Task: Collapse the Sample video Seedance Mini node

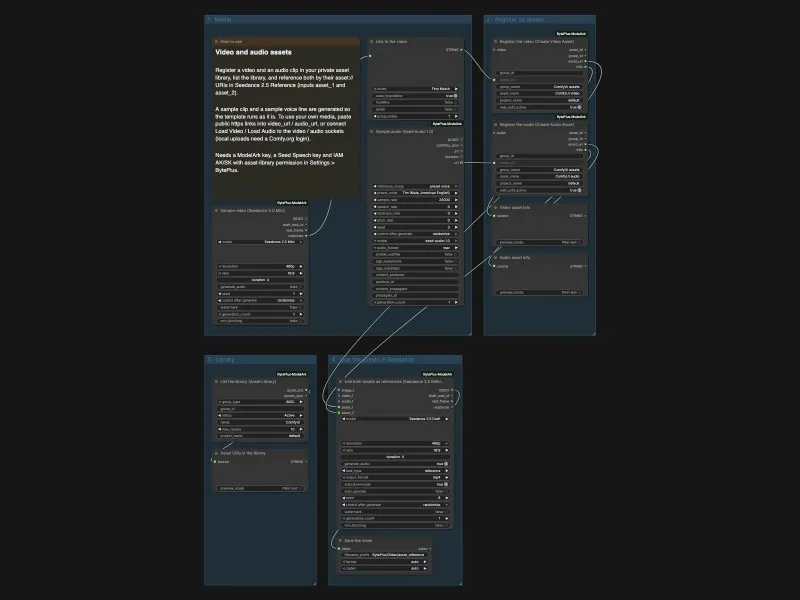Action: coord(216,210)
